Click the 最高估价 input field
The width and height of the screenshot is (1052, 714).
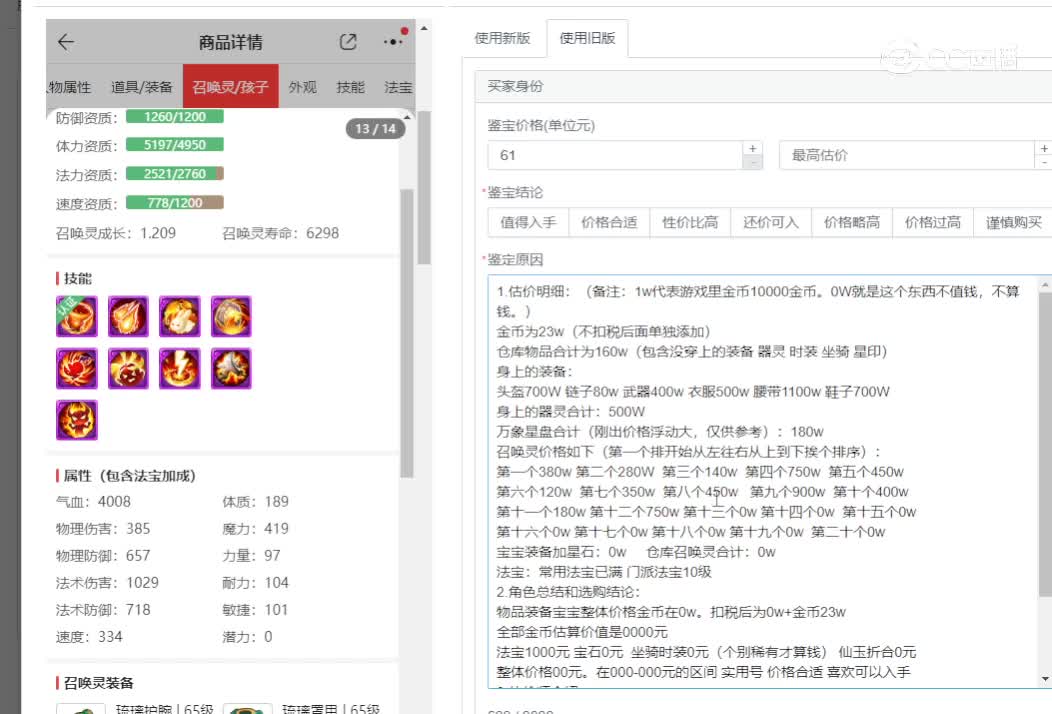(x=906, y=155)
